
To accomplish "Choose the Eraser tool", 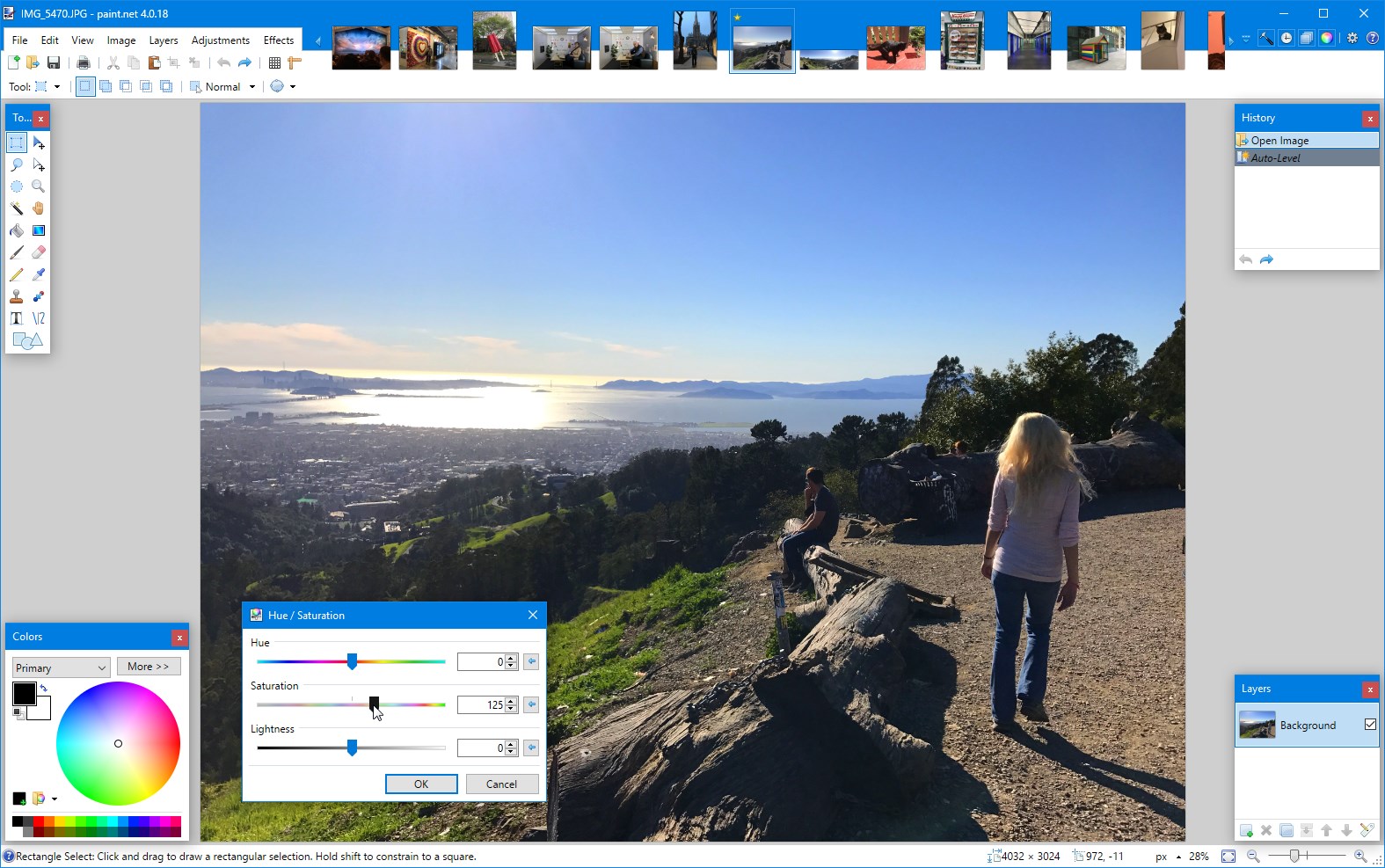I will (38, 252).
